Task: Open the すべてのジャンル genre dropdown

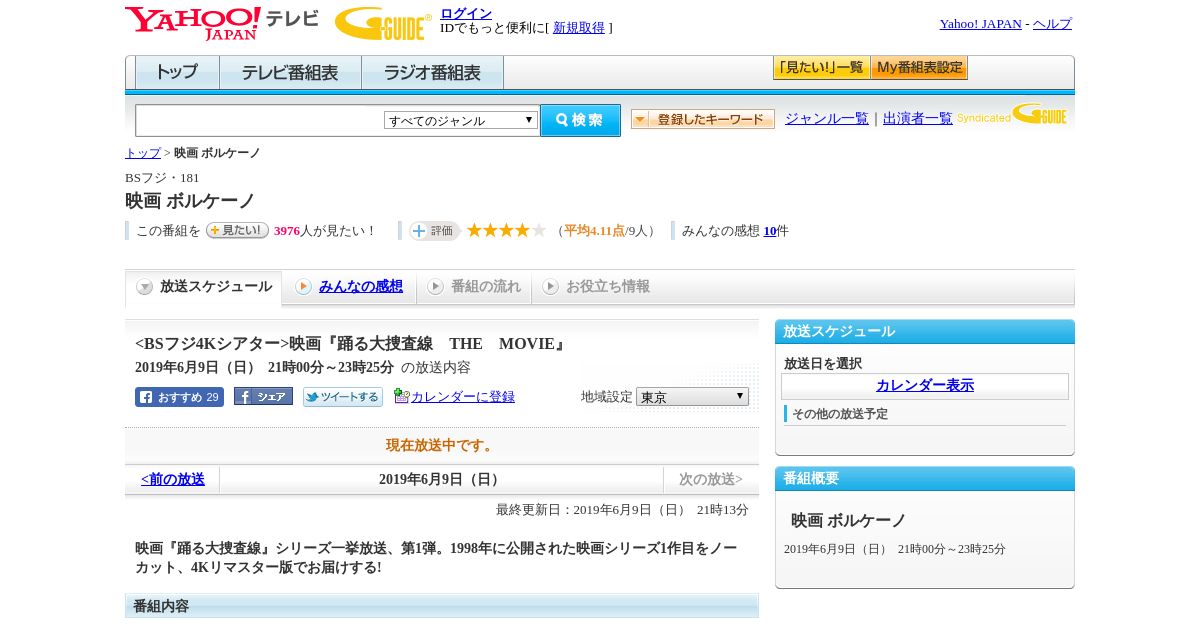Action: pyautogui.click(x=461, y=120)
